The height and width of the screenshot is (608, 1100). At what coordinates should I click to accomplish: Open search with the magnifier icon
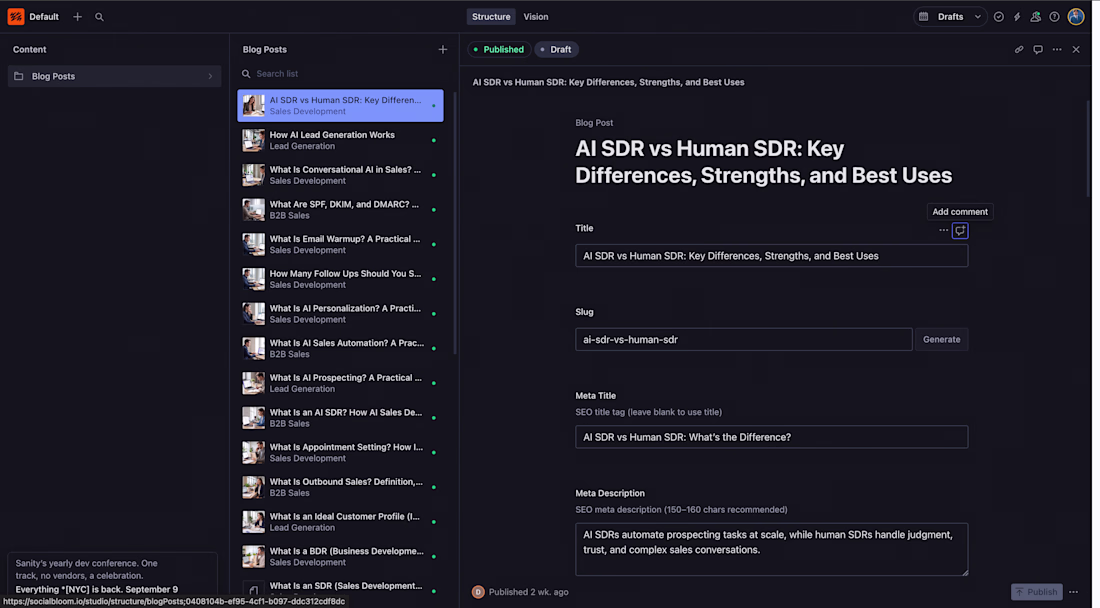point(100,17)
